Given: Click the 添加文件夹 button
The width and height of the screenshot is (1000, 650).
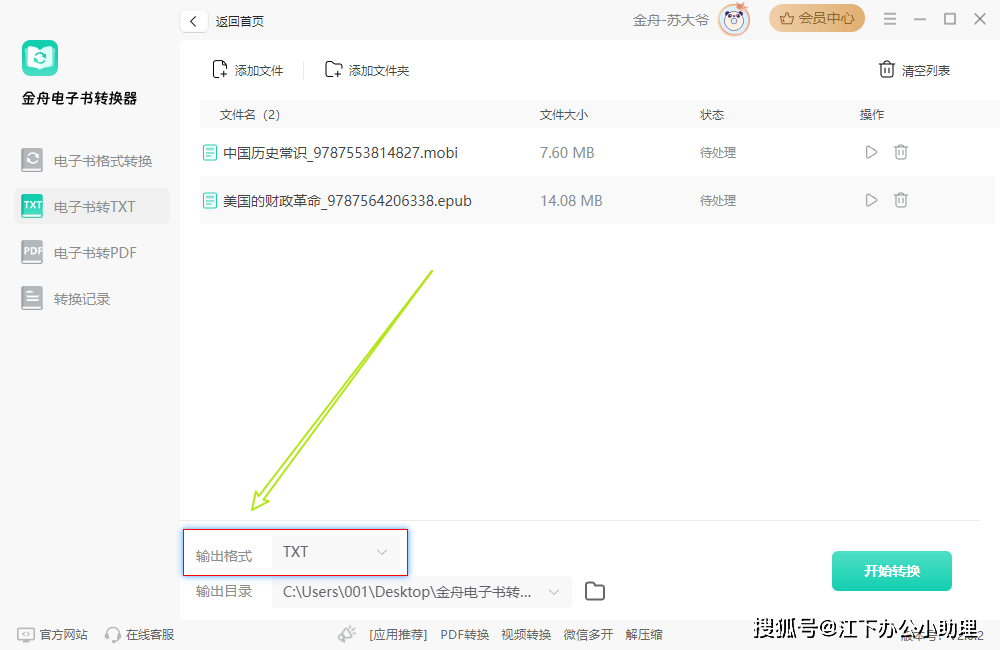Looking at the screenshot, I should pos(367,70).
